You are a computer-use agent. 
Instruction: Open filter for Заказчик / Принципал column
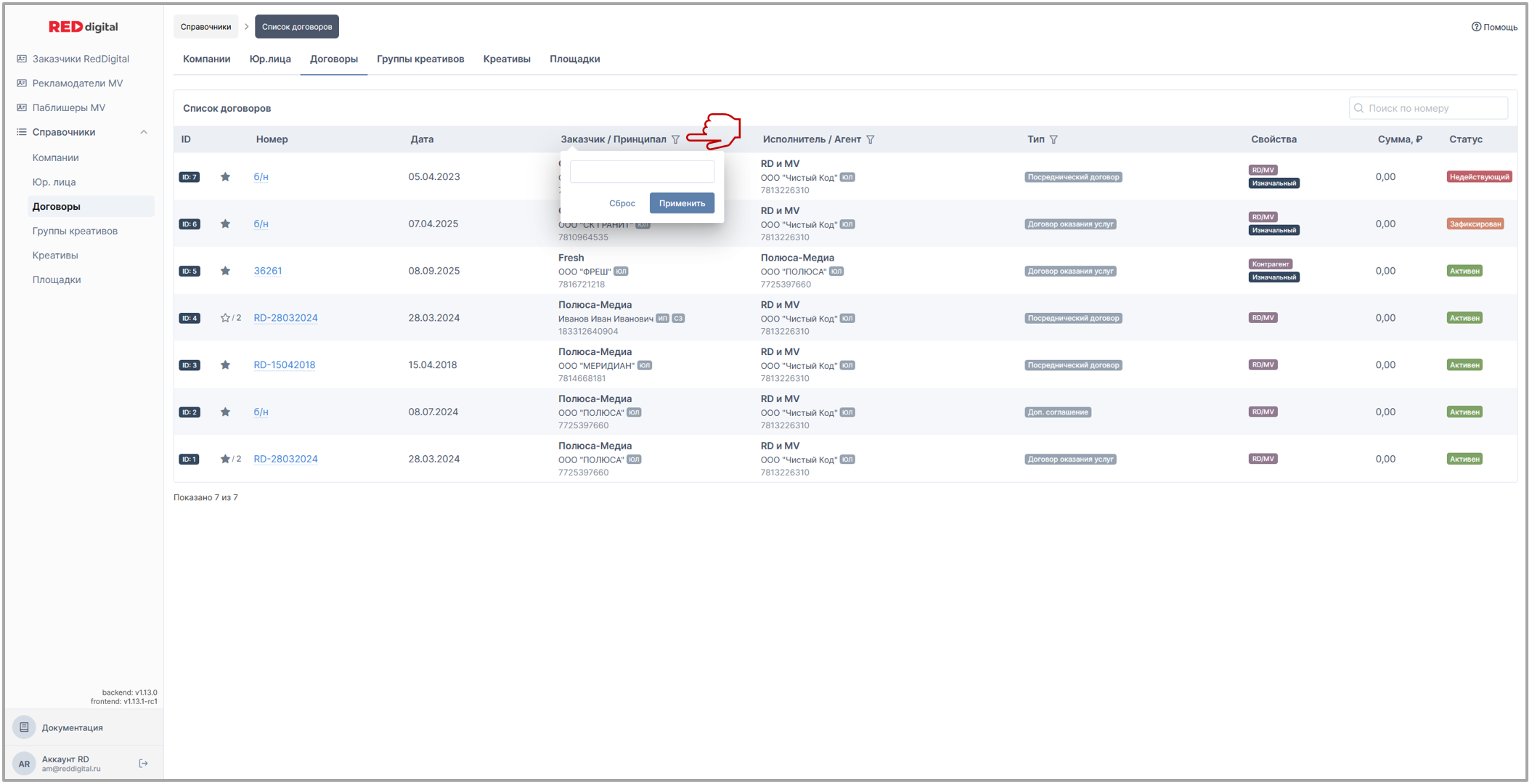675,139
